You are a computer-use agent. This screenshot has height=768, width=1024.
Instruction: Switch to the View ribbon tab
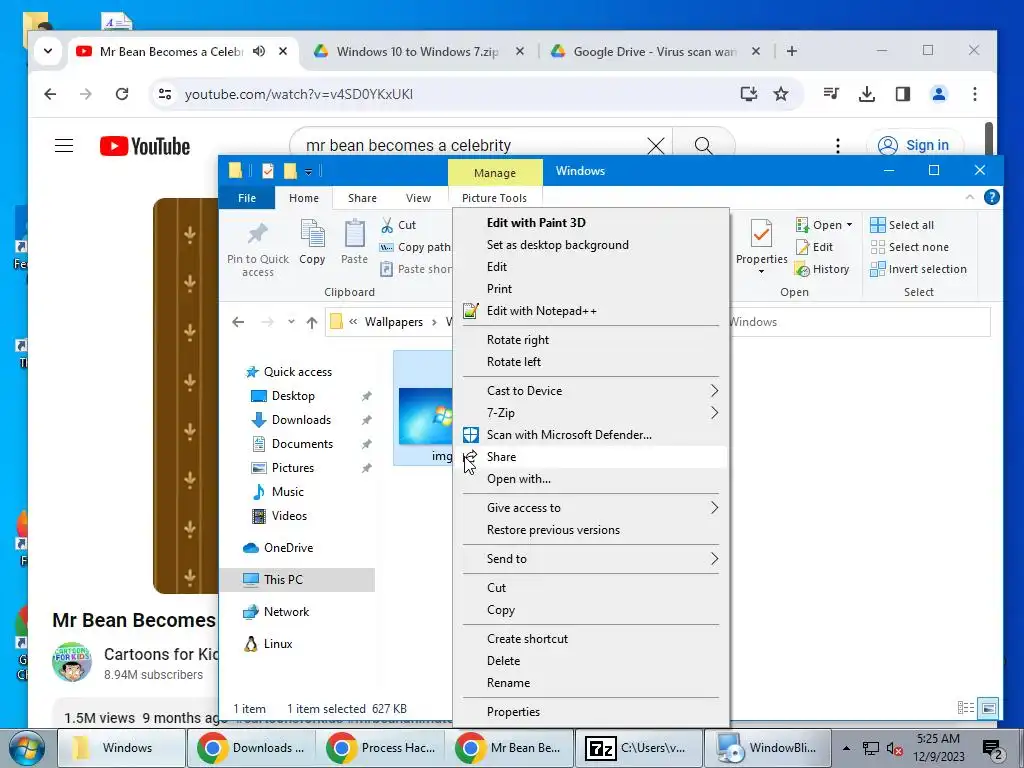(418, 198)
